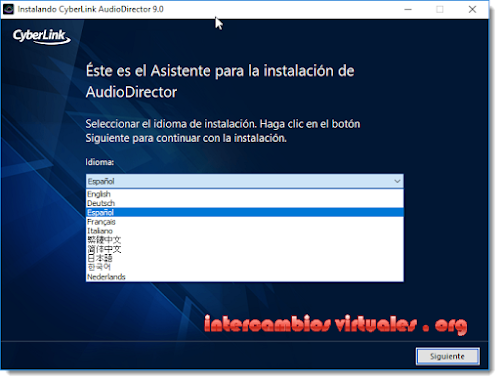The height and width of the screenshot is (381, 500).
Task: Minimize the installer window
Action: tap(408, 9)
